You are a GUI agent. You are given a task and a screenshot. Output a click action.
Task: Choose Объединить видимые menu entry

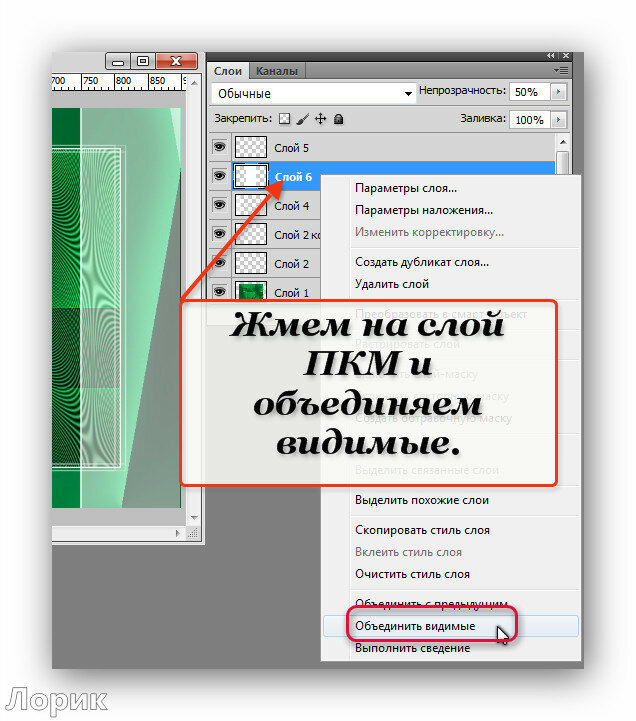pyautogui.click(x=451, y=626)
